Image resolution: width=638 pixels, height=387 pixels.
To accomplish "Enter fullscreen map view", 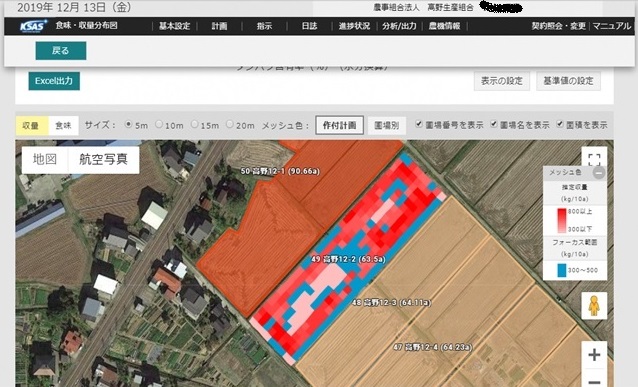I will (594, 159).
